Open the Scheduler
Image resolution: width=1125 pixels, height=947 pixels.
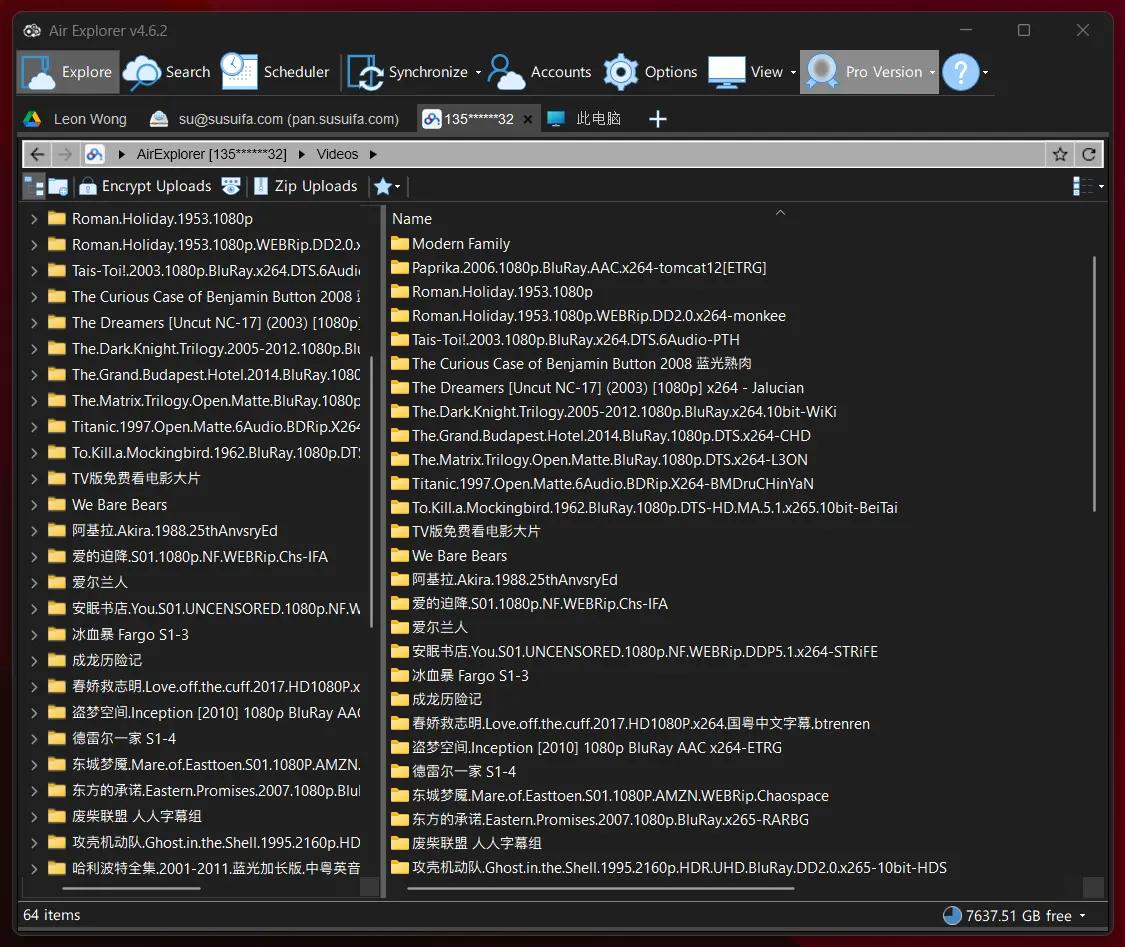tap(276, 72)
